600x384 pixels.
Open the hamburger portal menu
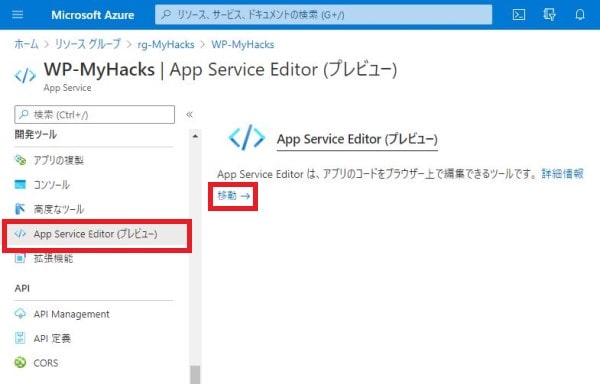pyautogui.click(x=18, y=15)
